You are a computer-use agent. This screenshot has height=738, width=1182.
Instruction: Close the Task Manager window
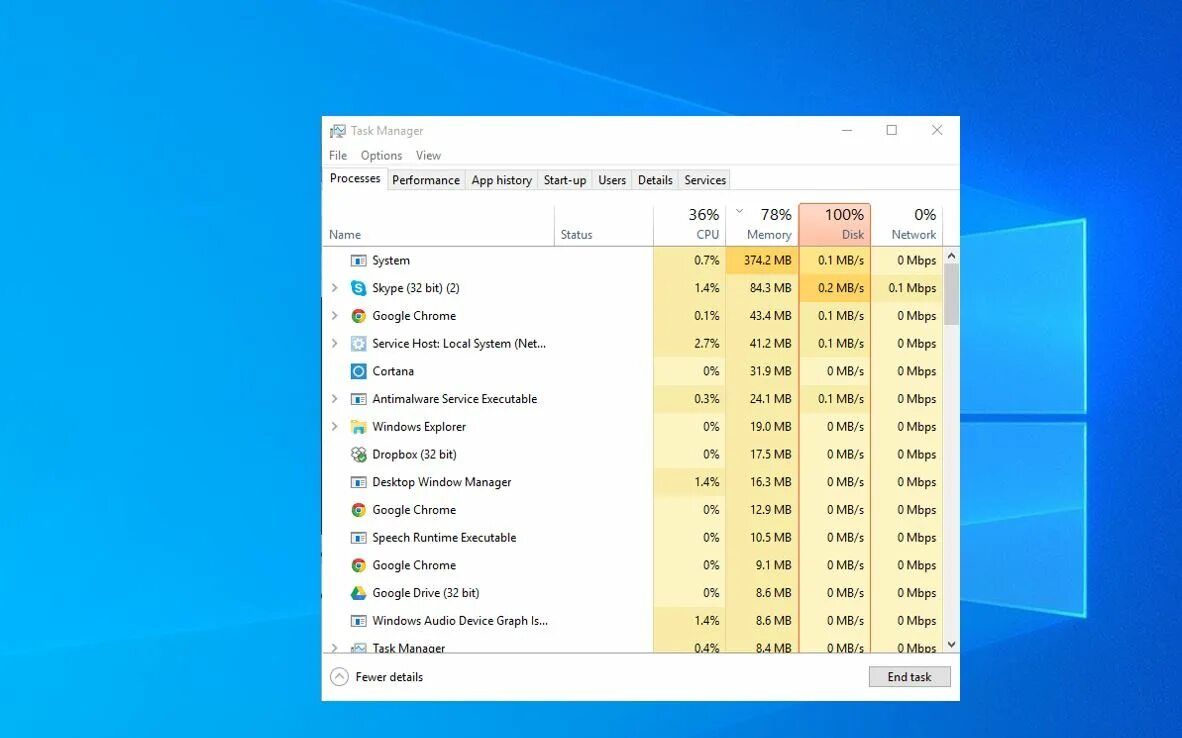[x=937, y=130]
